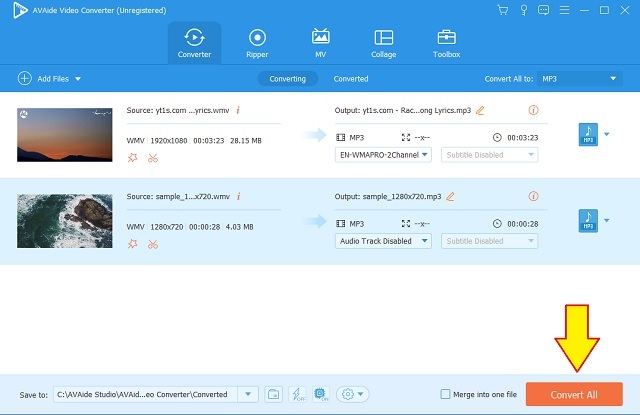This screenshot has height=415, width=640.
Task: Enable Merge into one file checkbox
Action: (x=445, y=394)
